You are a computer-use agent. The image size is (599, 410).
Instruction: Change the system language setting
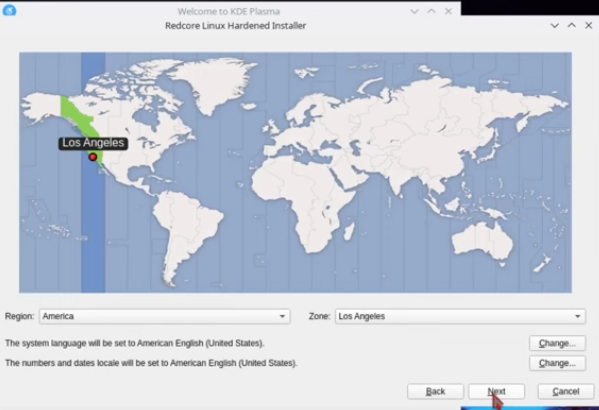pos(557,343)
